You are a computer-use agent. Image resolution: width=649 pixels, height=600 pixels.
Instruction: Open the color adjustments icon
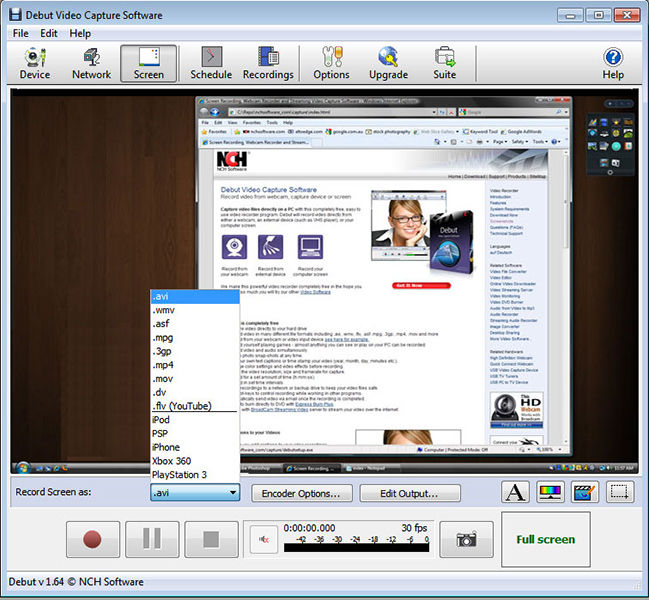pyautogui.click(x=549, y=492)
